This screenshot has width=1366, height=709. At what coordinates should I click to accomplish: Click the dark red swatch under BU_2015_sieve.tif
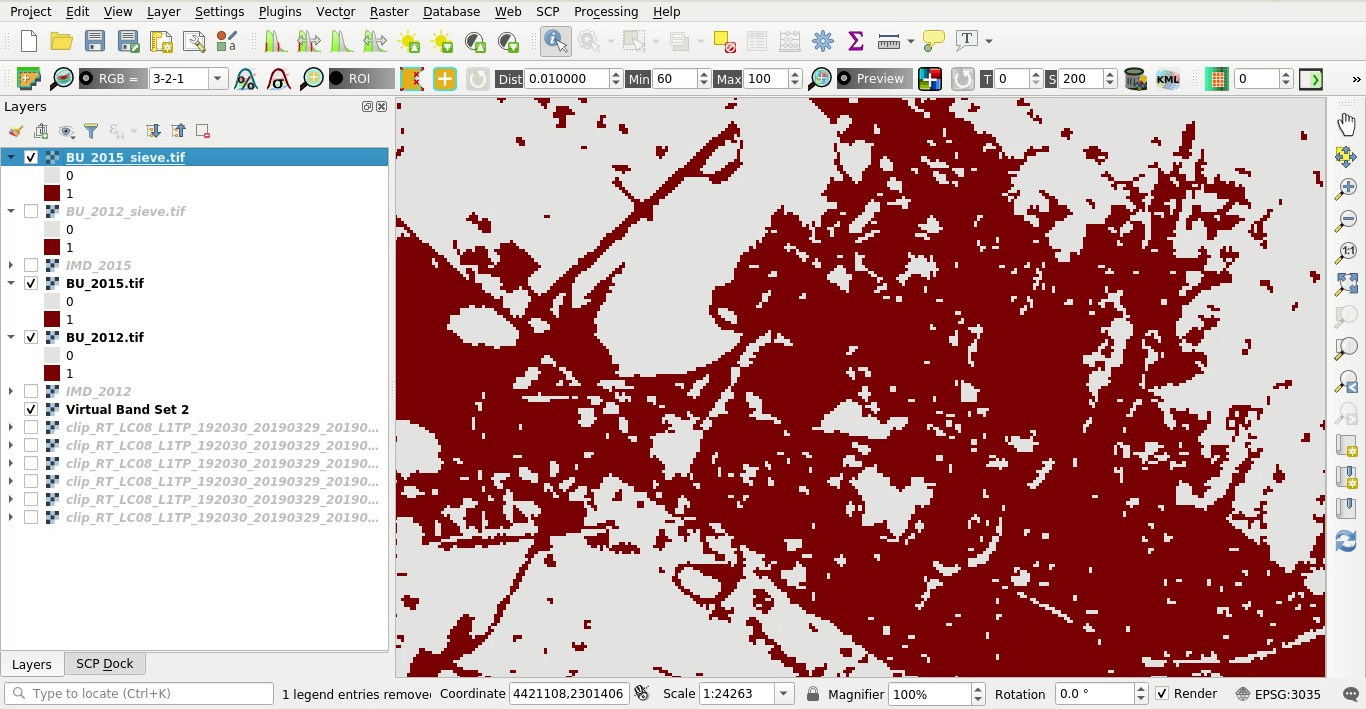[x=52, y=193]
